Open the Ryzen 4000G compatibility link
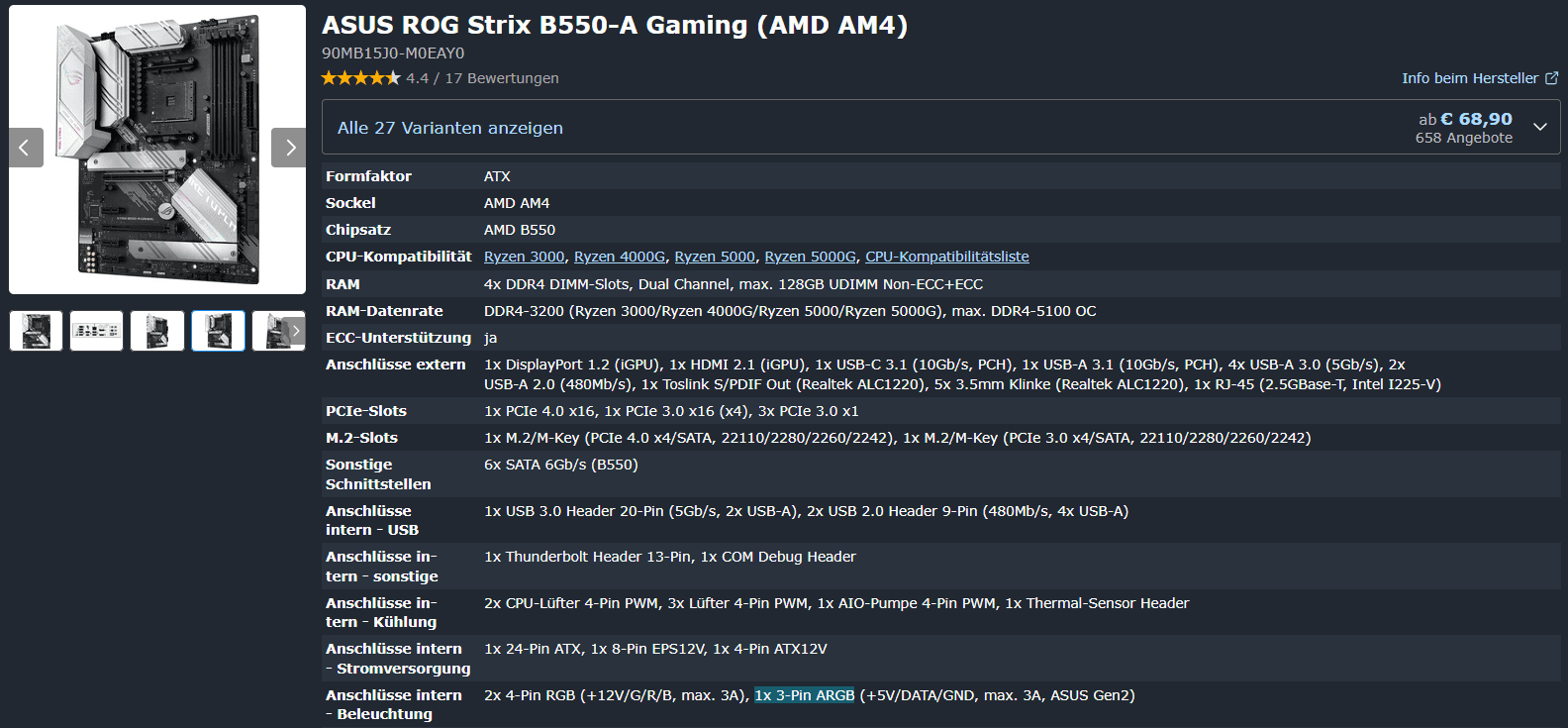The image size is (1568, 728). click(x=620, y=257)
